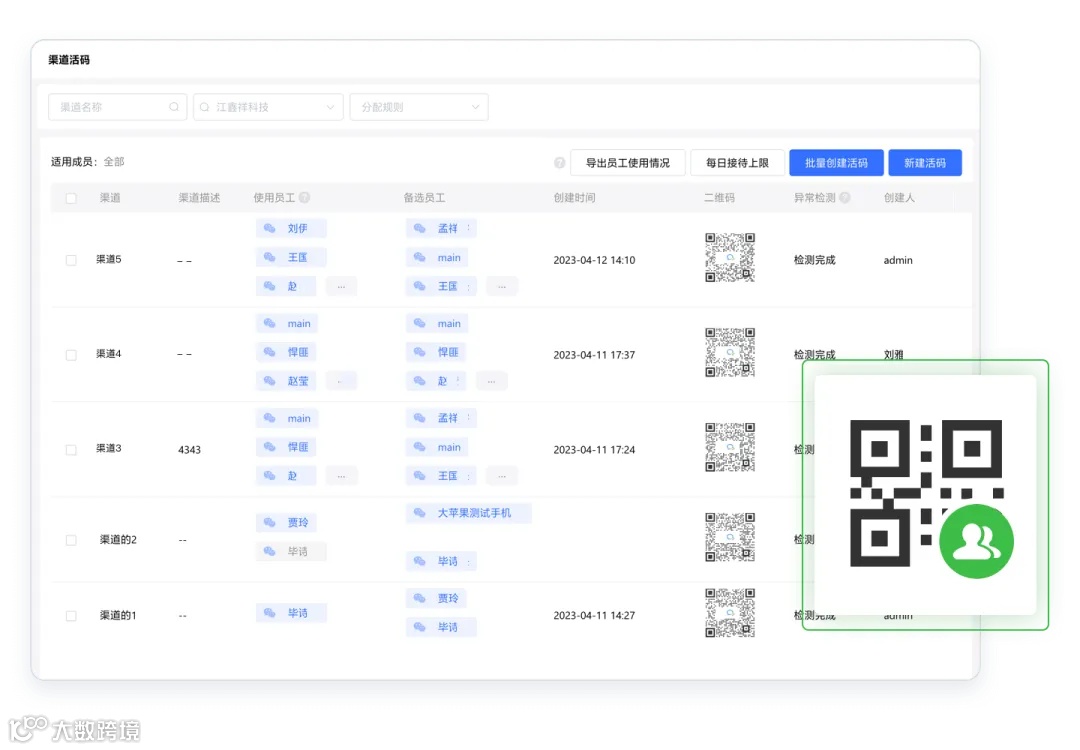Image resolution: width=1080 pixels, height=750 pixels.
Task: Click the 二维码 column header
Action: (720, 198)
